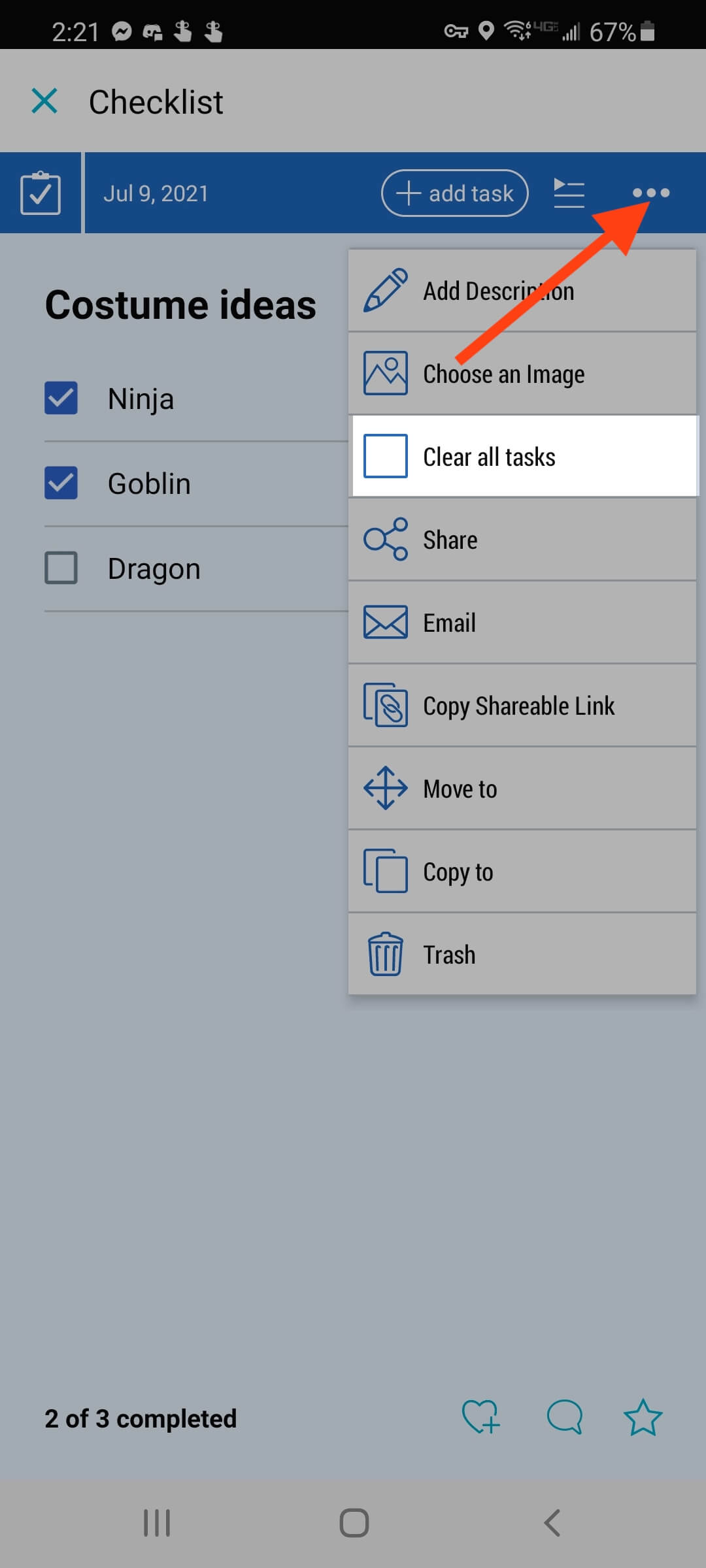Uncheck the Ninja checkbox

(x=61, y=398)
